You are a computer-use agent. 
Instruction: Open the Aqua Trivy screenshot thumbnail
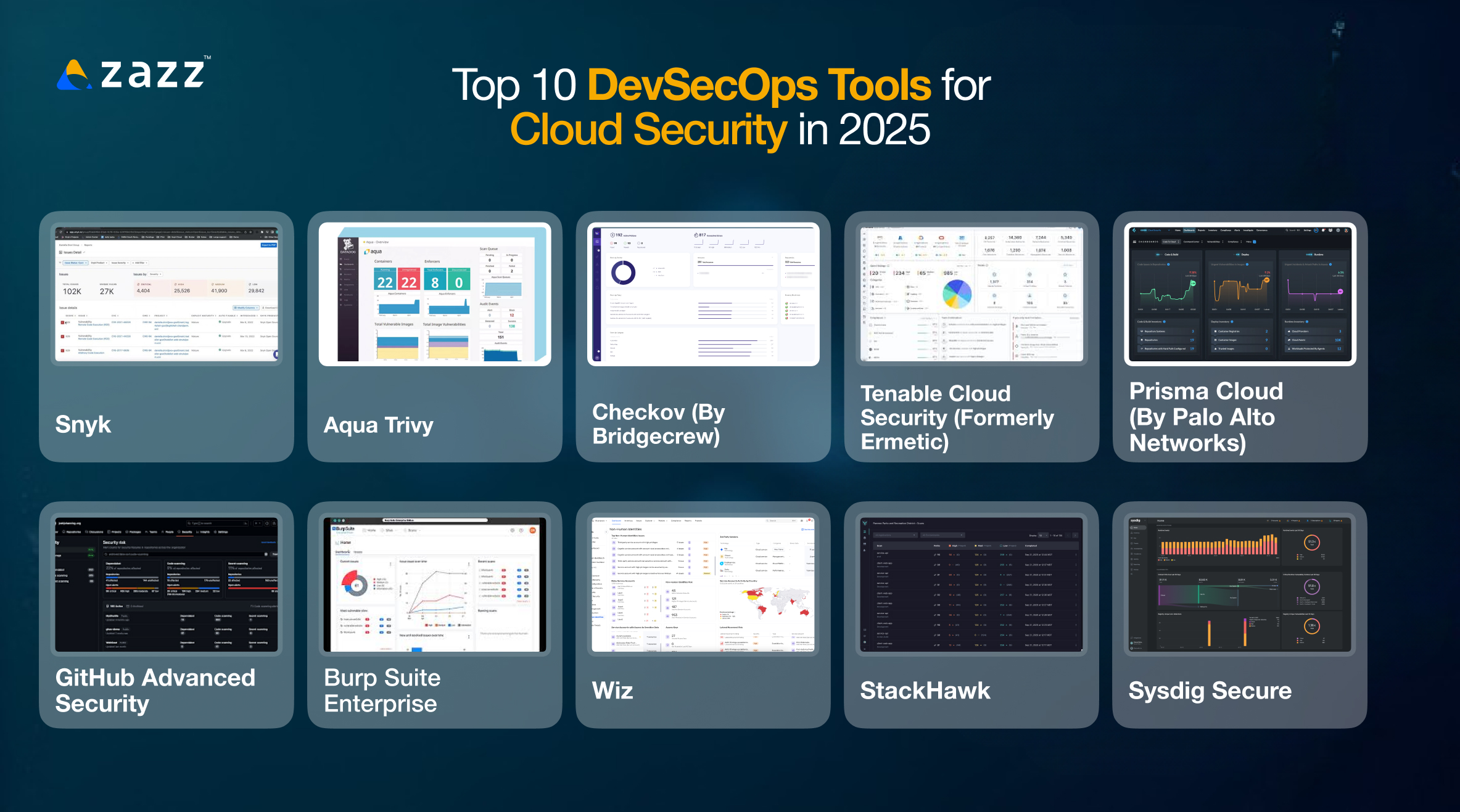435,293
